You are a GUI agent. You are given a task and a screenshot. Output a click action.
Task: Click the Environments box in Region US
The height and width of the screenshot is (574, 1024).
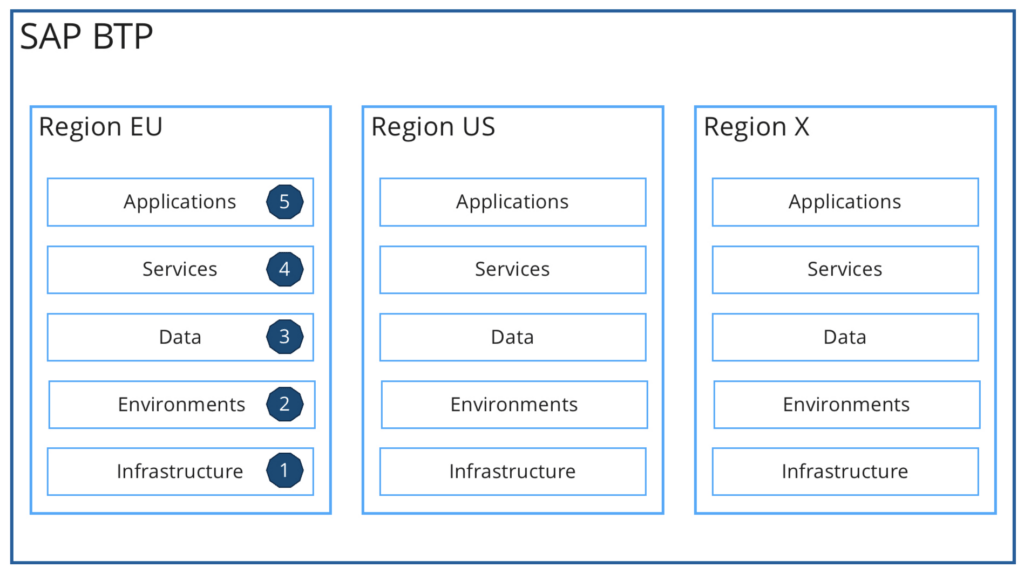(x=513, y=404)
